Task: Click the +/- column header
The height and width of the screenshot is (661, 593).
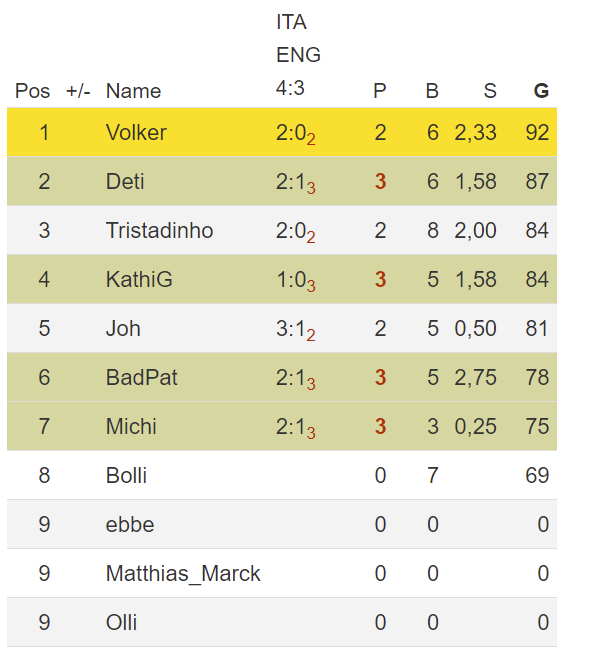Action: coord(78,91)
